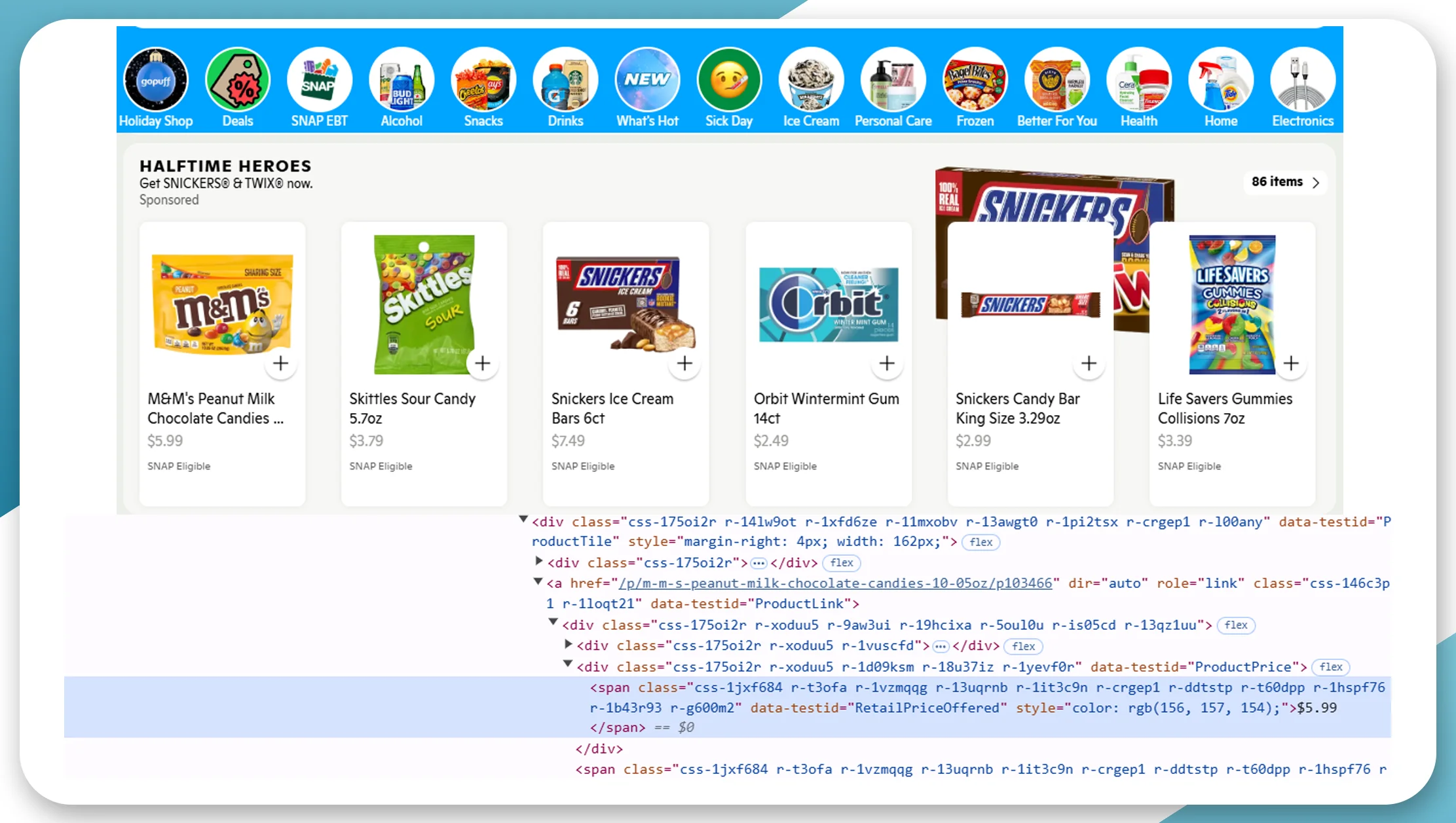Image resolution: width=1456 pixels, height=823 pixels.
Task: Click flex badge on ProductTile div
Action: click(x=980, y=542)
